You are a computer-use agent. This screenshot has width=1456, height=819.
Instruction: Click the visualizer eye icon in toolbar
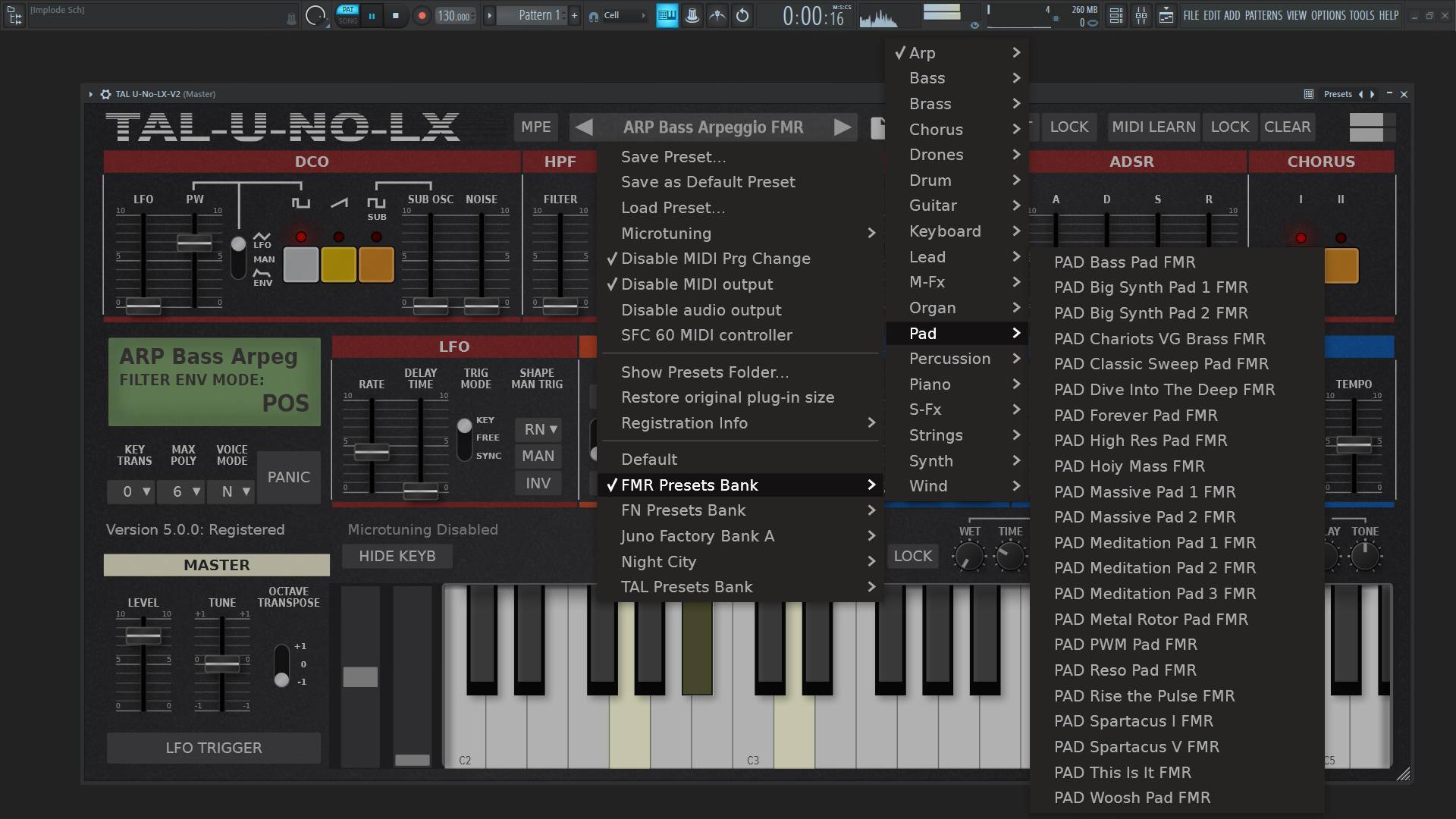(x=974, y=25)
